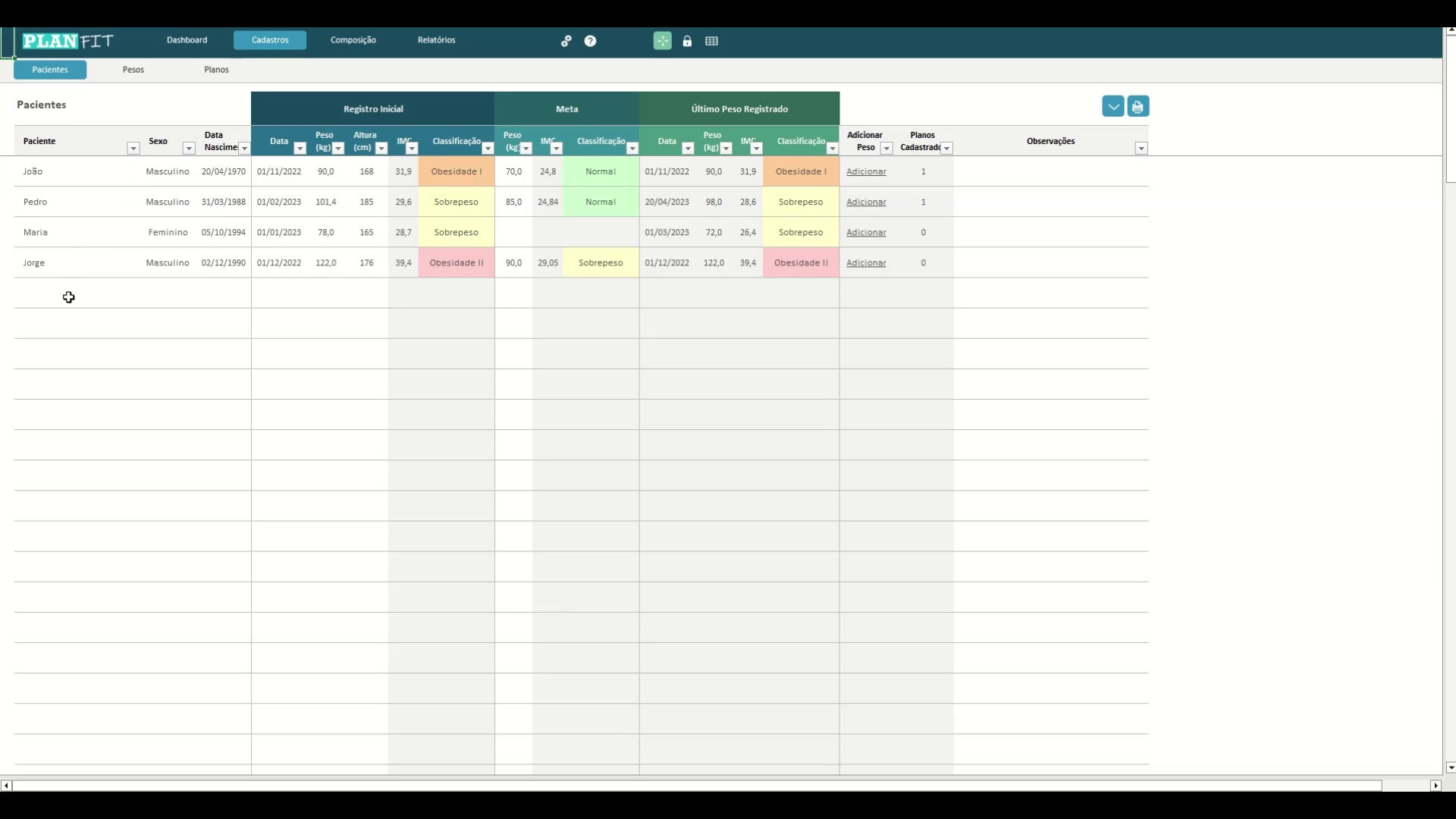Expand the Planos Cadastrados filter arrow
Viewport: 1456px width, 819px height.
click(x=946, y=149)
